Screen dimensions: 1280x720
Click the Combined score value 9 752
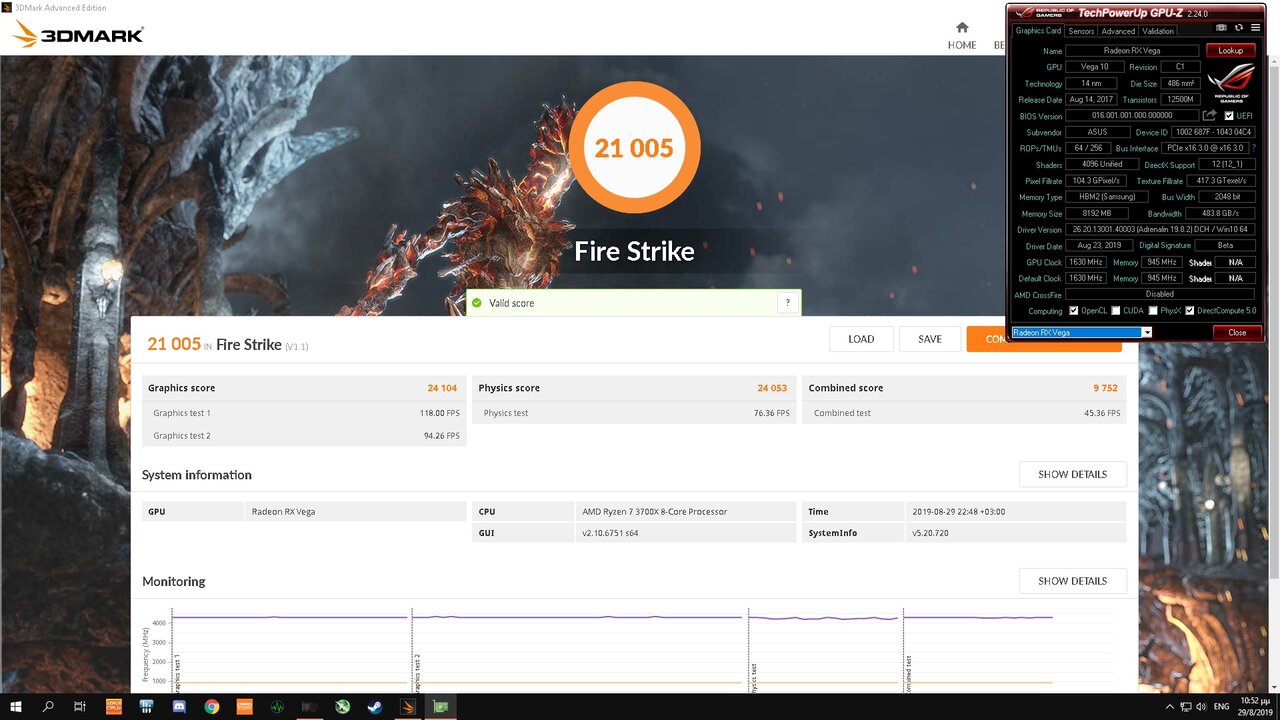[1106, 388]
